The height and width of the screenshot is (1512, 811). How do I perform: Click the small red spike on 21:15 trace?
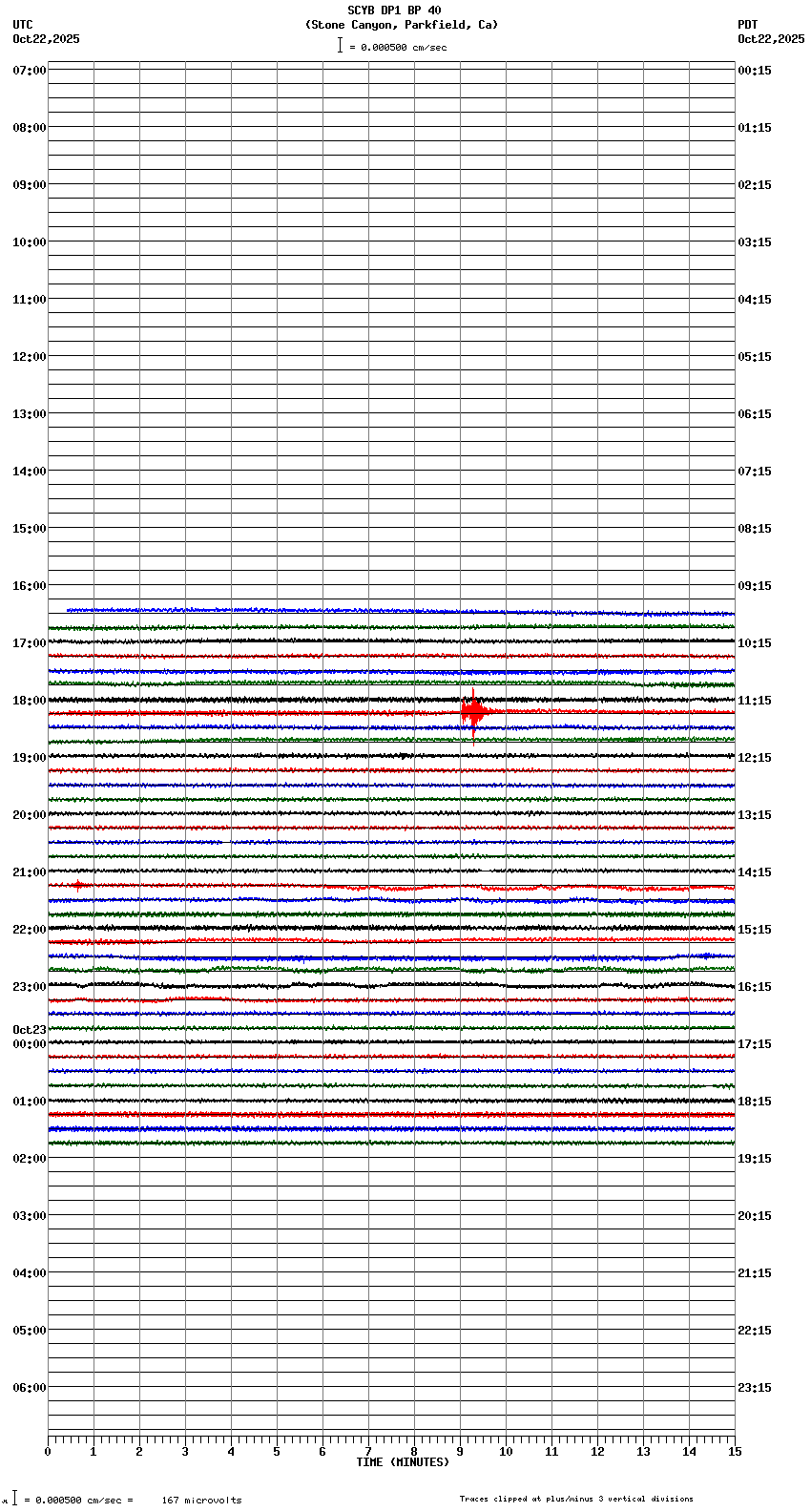pyautogui.click(x=79, y=886)
